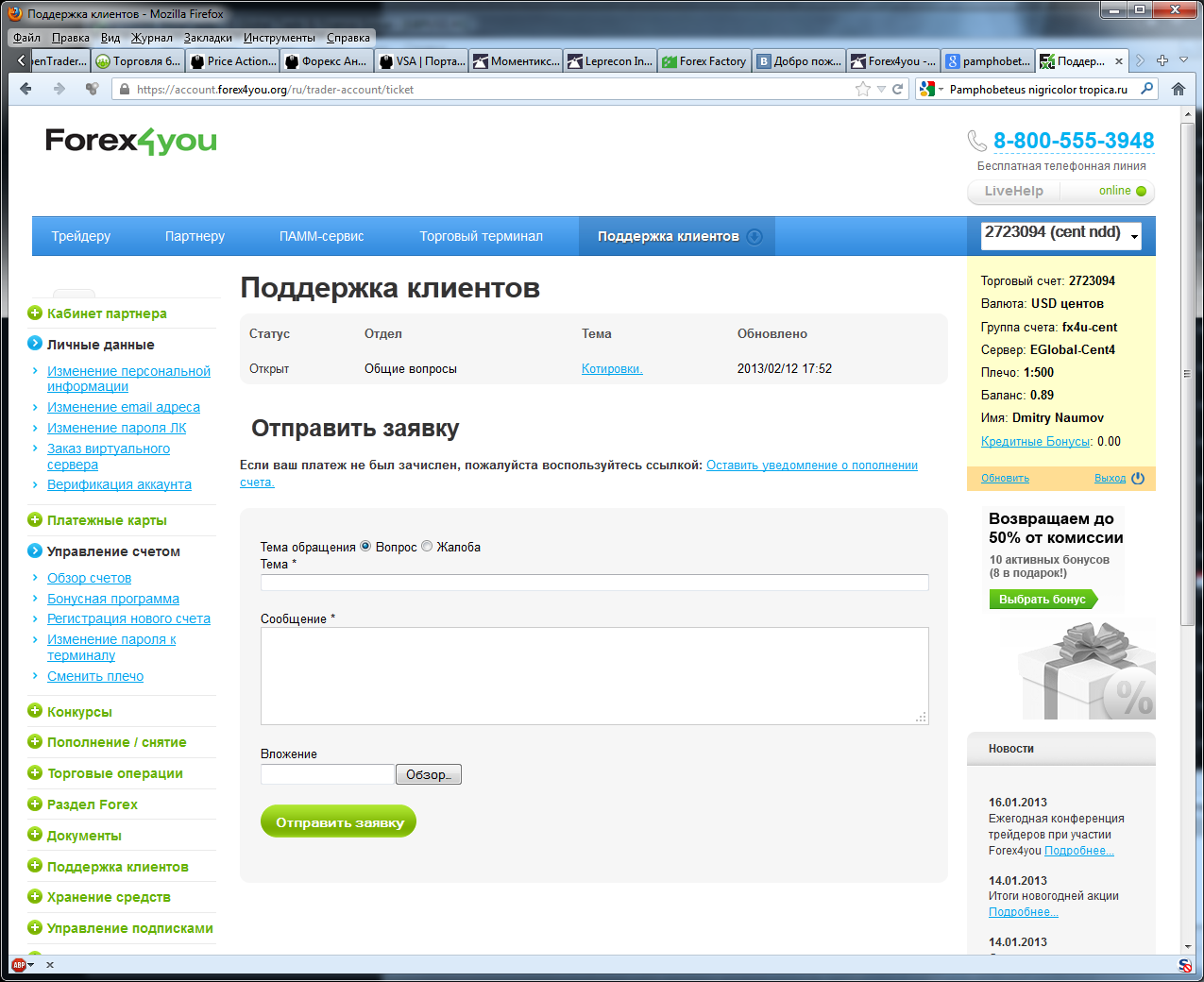
Task: Open the URL history dropdown arrow in address bar
Action: pyautogui.click(x=881, y=90)
